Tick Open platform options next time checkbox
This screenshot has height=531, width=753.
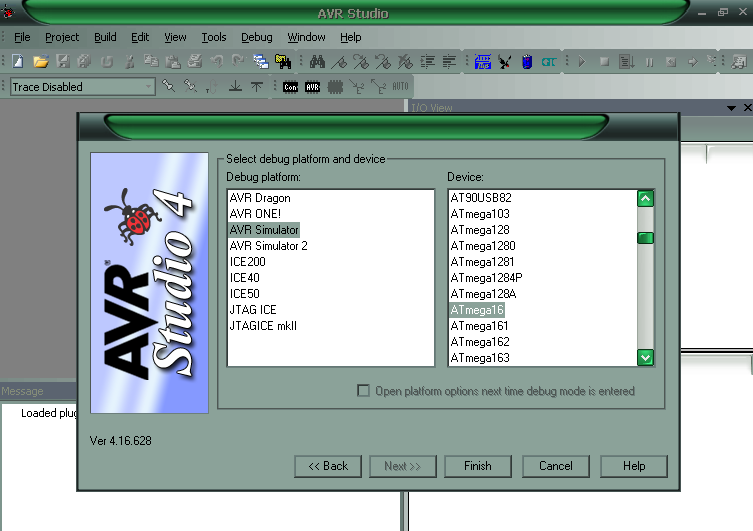[x=364, y=390]
